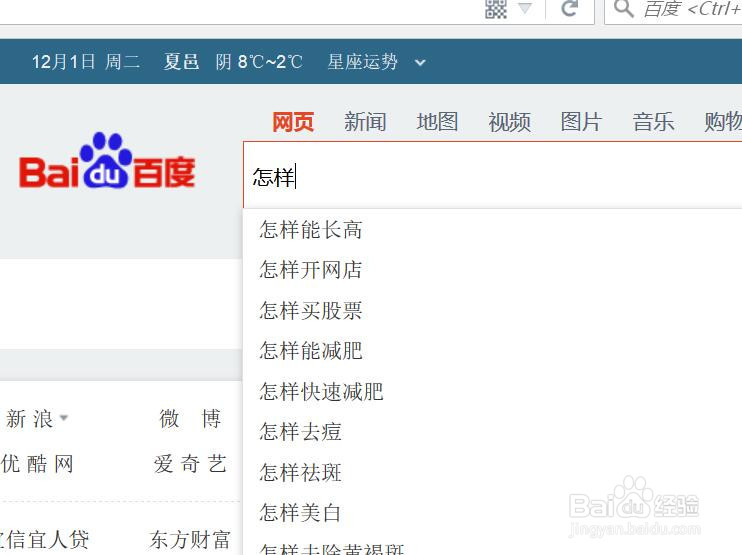742x555 pixels.
Task: Open the 优酷网 site link
Action: pos(37,464)
